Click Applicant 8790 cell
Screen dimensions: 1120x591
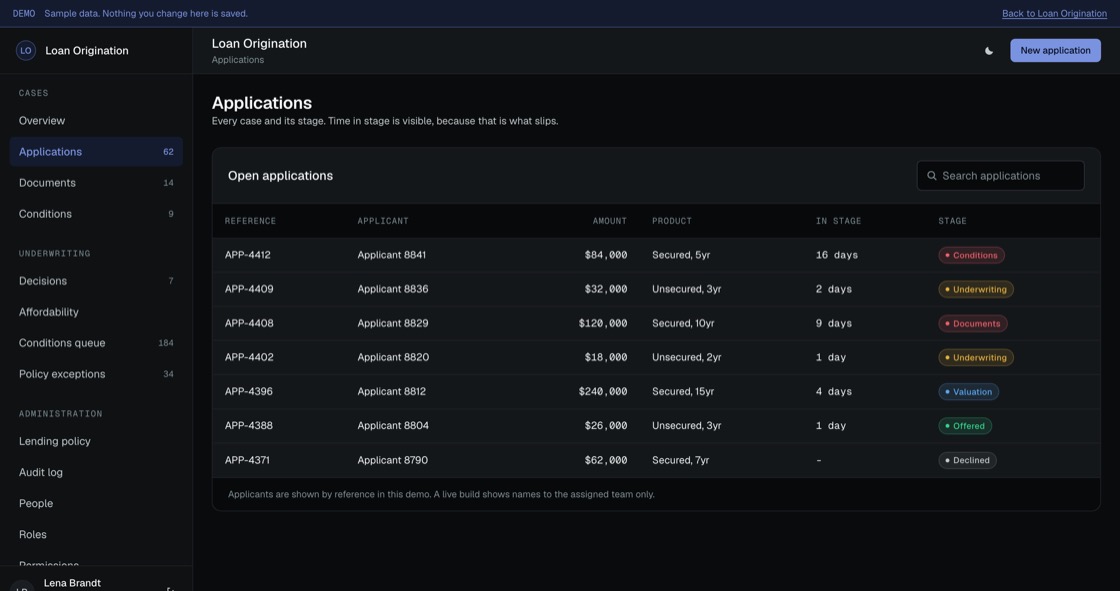click(392, 460)
